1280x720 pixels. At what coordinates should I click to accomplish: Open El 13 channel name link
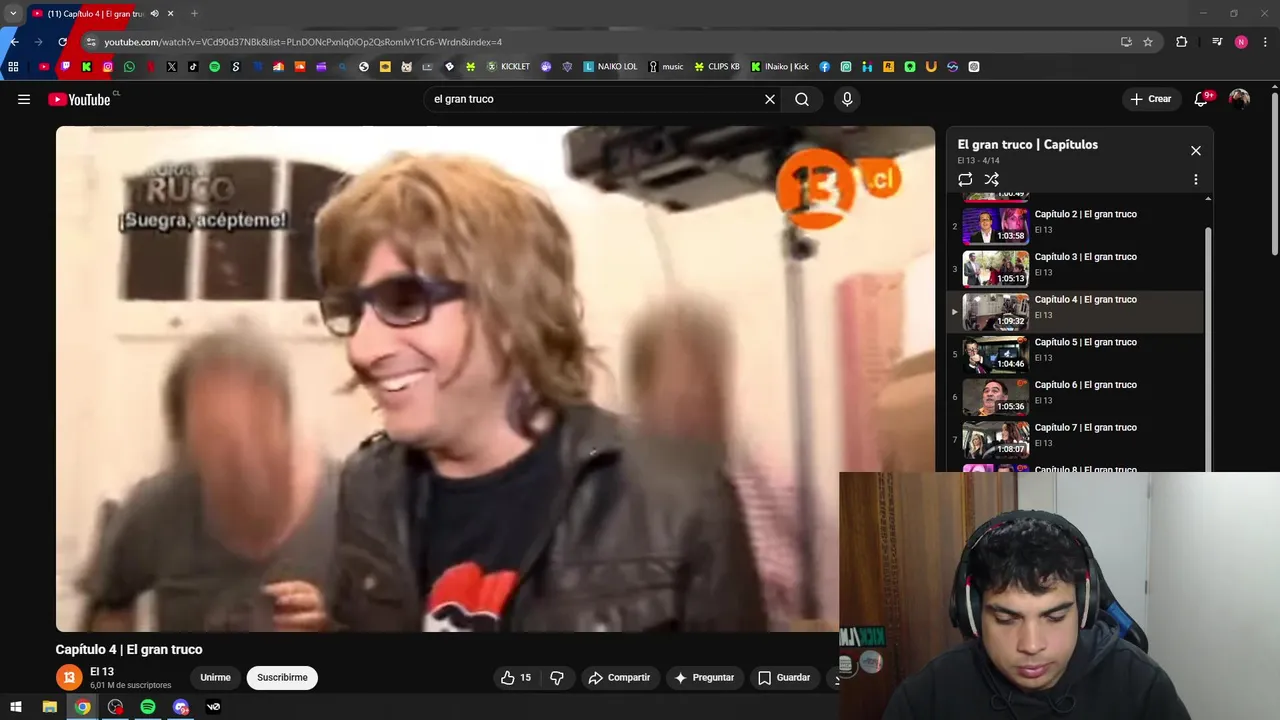[102, 672]
